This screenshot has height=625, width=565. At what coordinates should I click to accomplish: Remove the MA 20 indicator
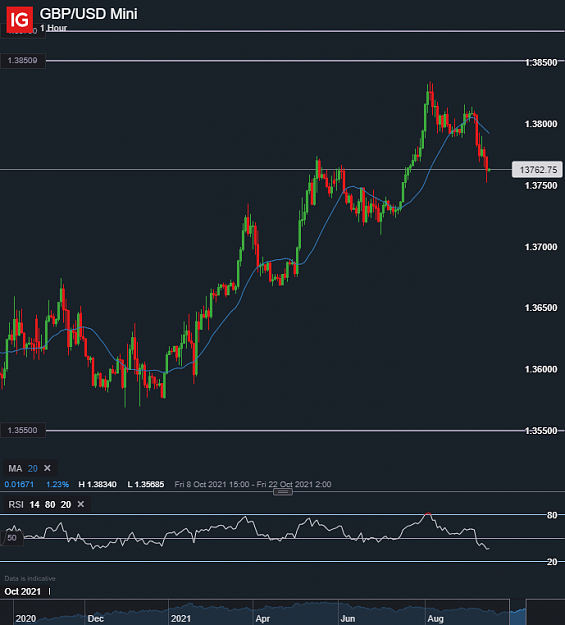47,468
